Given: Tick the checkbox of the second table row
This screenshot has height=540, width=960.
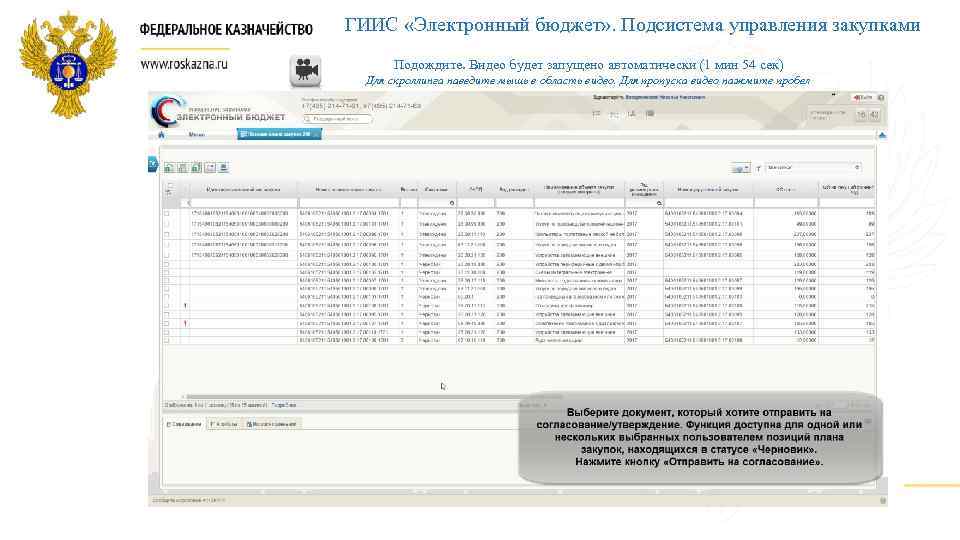Looking at the screenshot, I should 167,224.
